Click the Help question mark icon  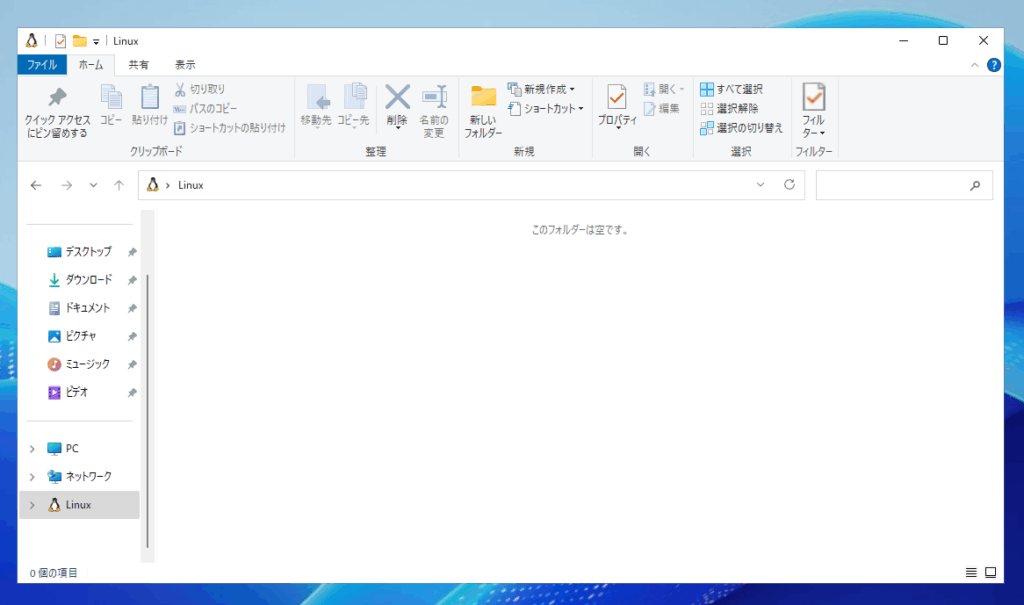[x=993, y=65]
